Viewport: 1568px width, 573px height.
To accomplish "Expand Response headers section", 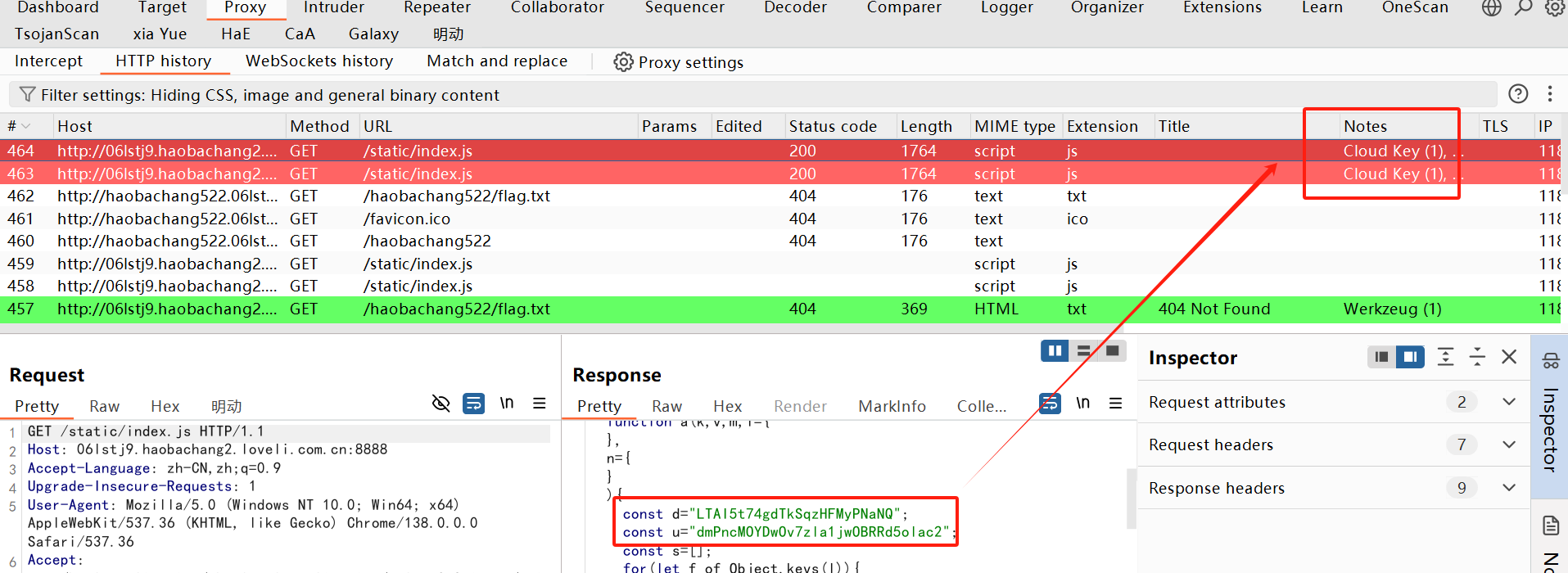I will click(1508, 488).
